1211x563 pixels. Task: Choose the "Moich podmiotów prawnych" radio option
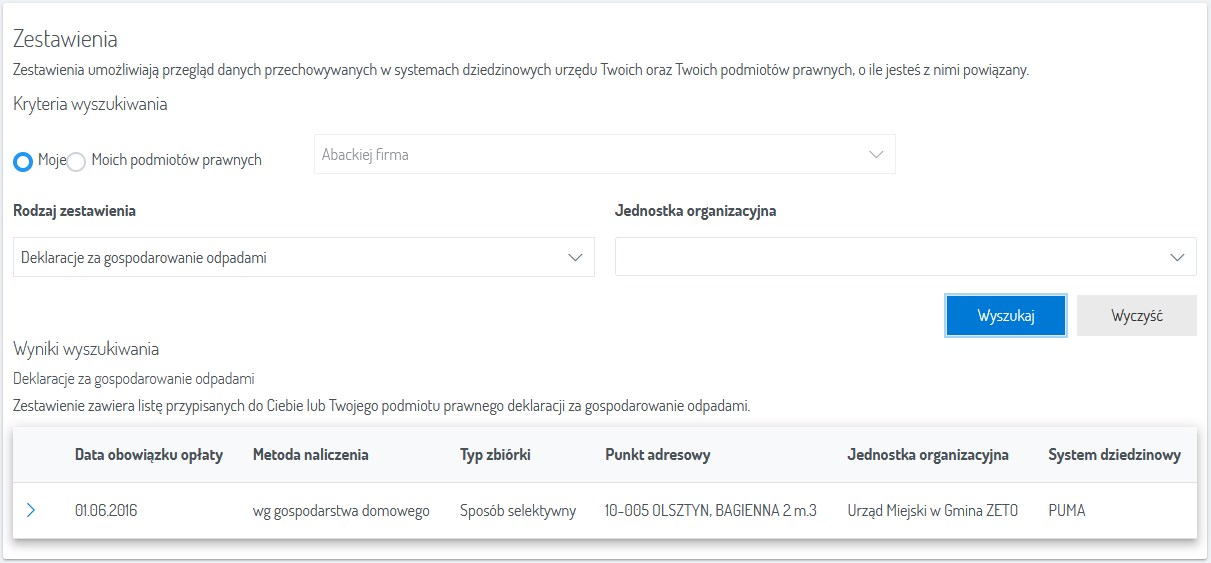(x=77, y=161)
